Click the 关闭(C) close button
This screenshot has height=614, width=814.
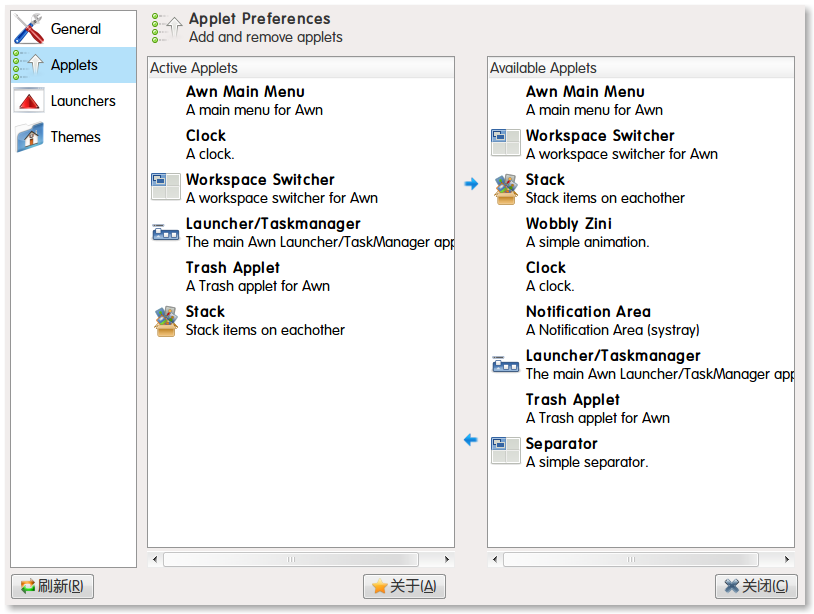coord(756,586)
